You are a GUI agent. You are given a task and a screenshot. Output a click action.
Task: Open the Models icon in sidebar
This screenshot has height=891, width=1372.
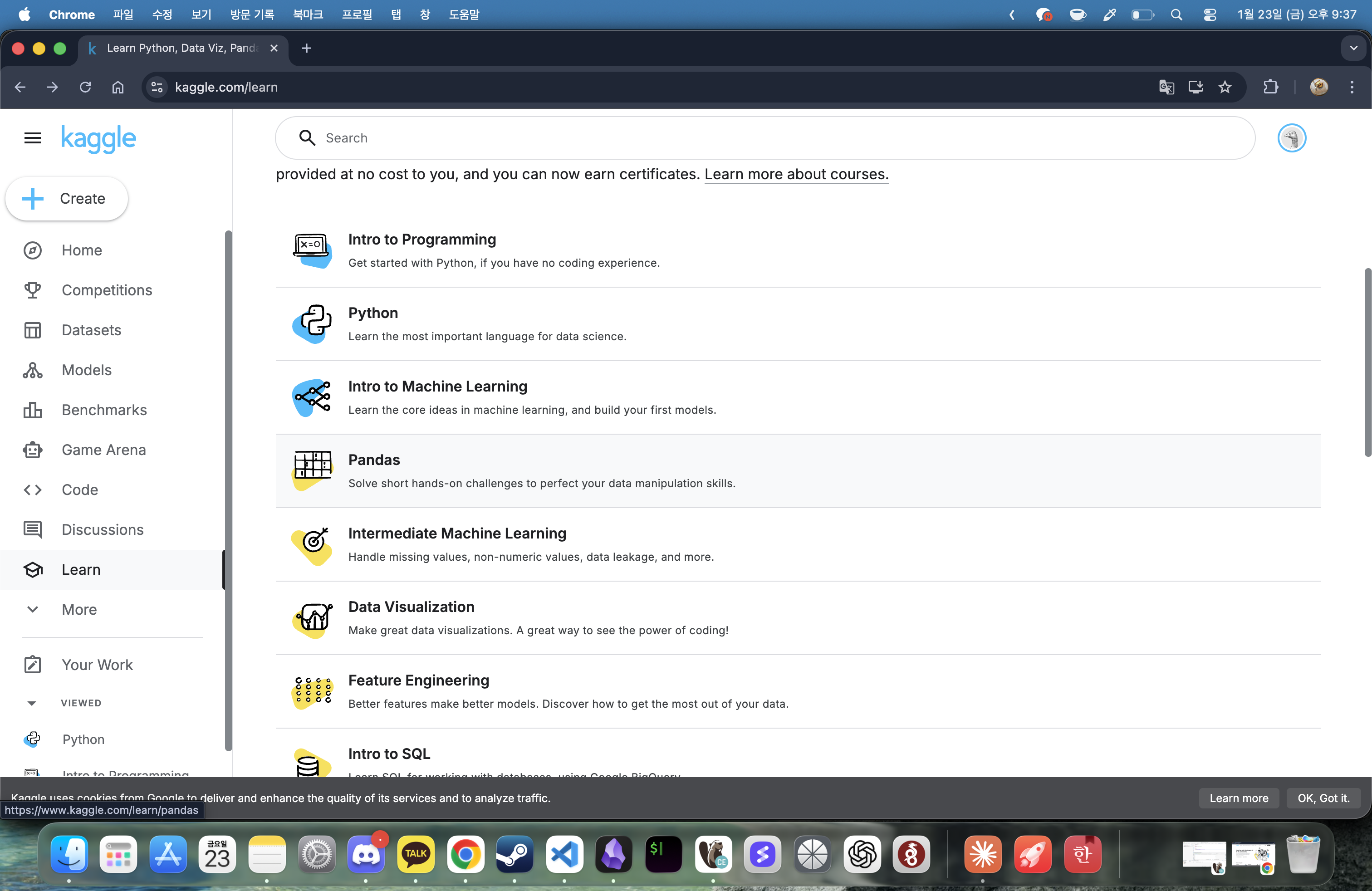32,370
